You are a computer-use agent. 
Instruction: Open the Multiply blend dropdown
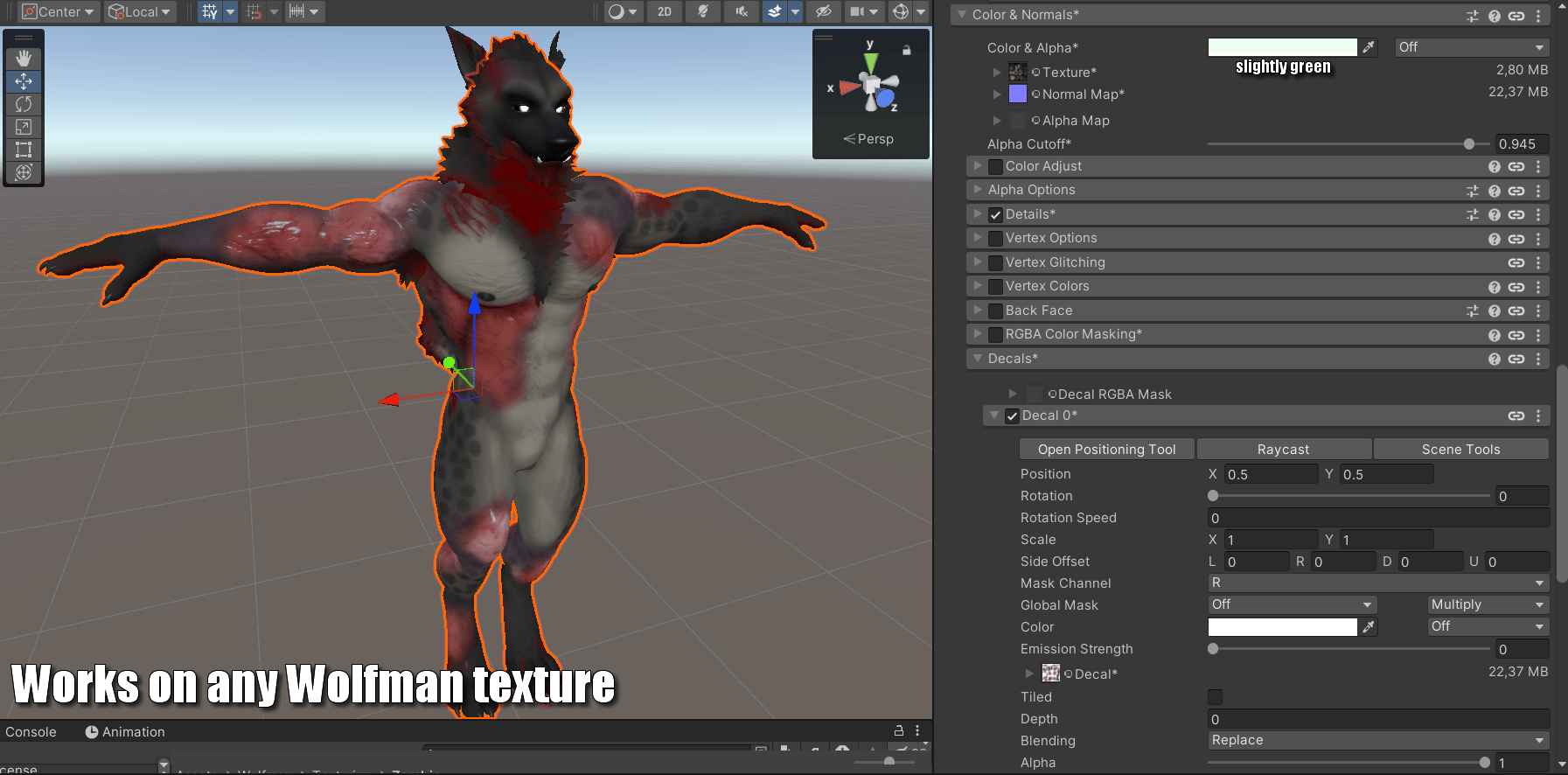pos(1488,604)
